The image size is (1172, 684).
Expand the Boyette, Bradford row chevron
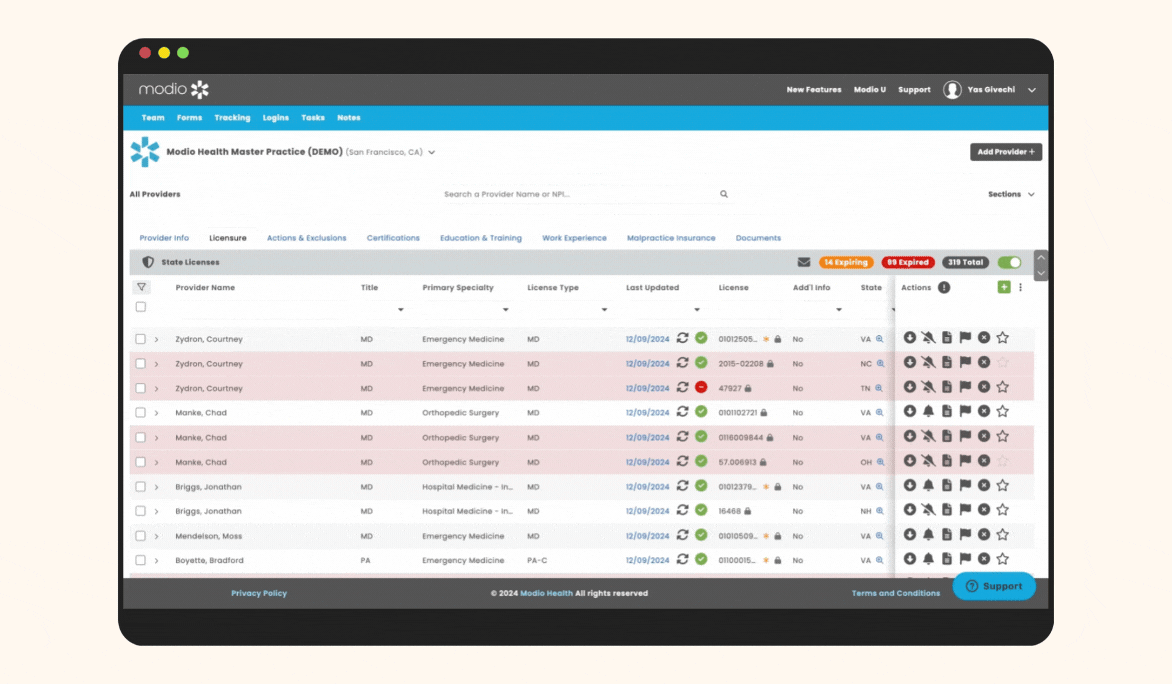pos(157,561)
